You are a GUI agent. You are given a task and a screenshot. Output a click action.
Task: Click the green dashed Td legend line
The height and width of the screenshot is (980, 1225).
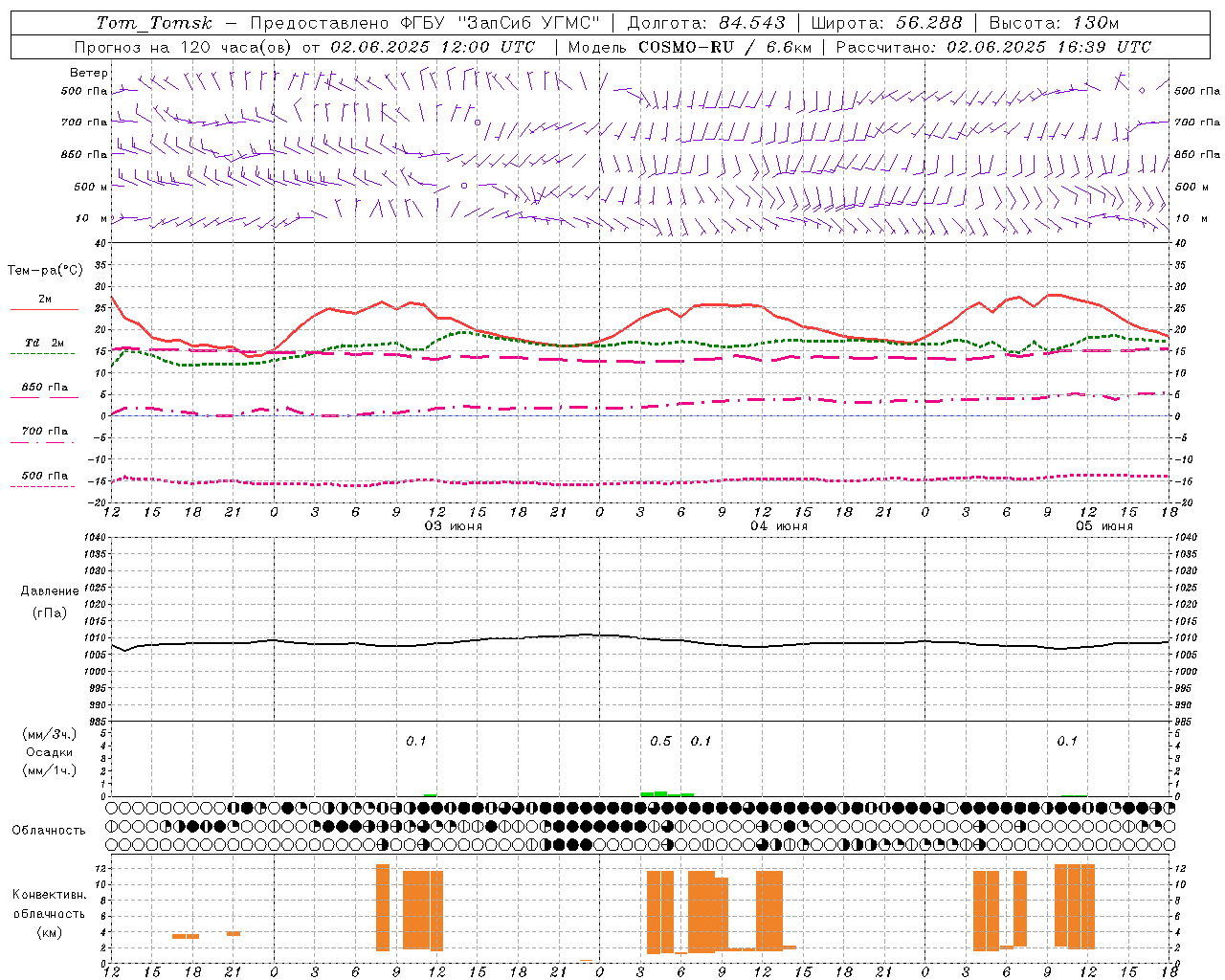(x=44, y=354)
